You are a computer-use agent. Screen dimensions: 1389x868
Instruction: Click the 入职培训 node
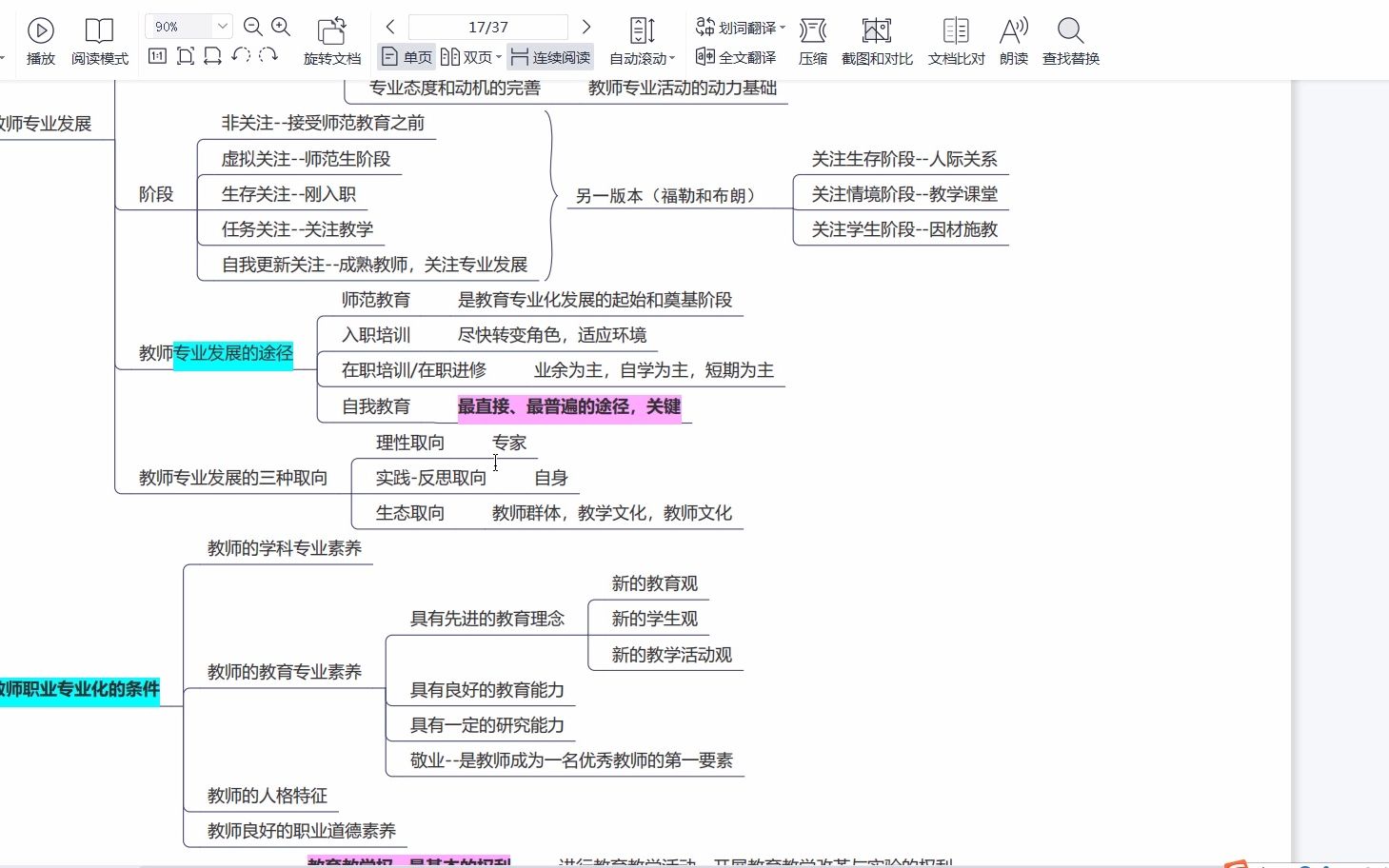tap(376, 335)
